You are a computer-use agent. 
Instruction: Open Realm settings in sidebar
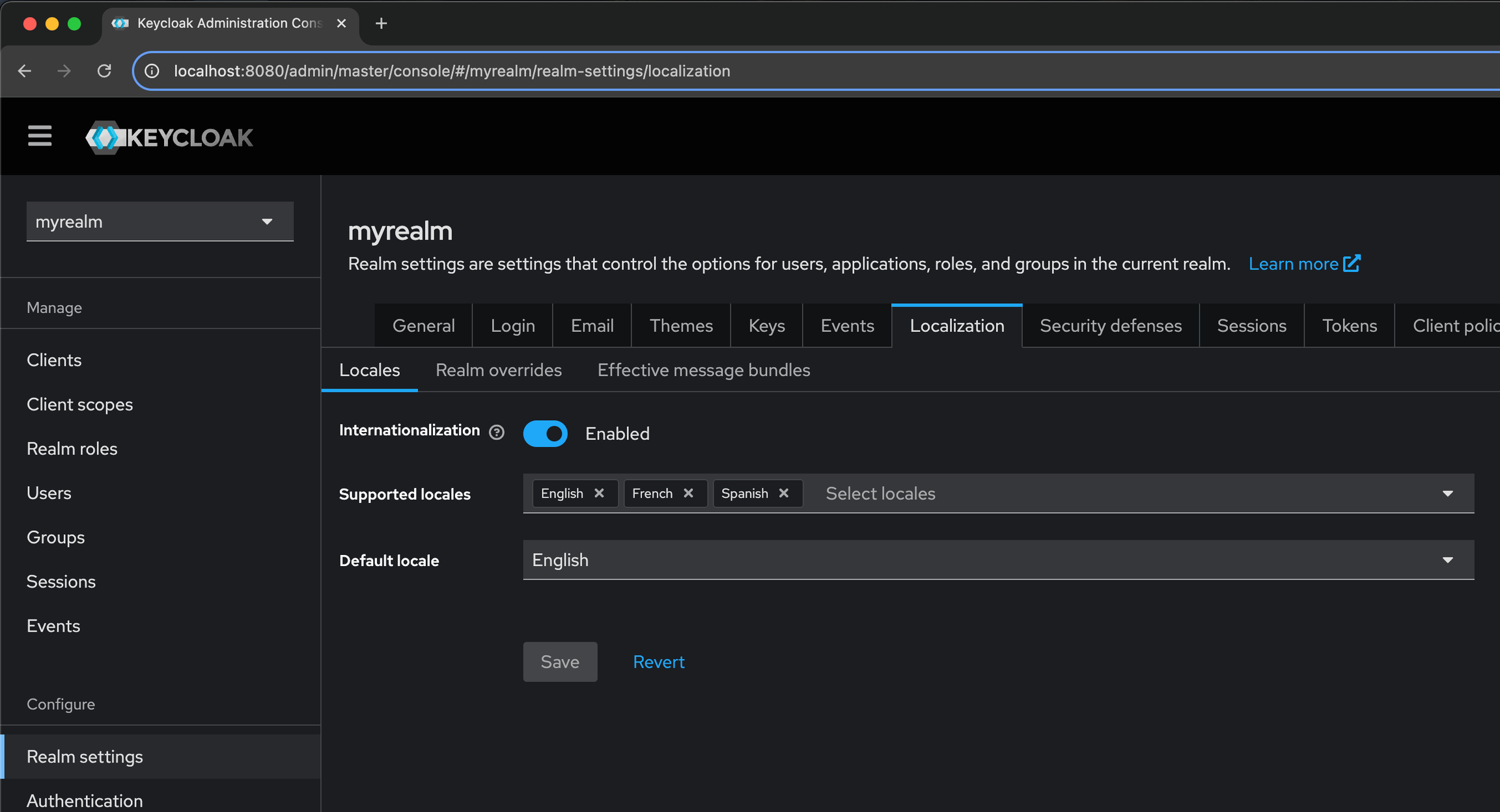(160, 757)
